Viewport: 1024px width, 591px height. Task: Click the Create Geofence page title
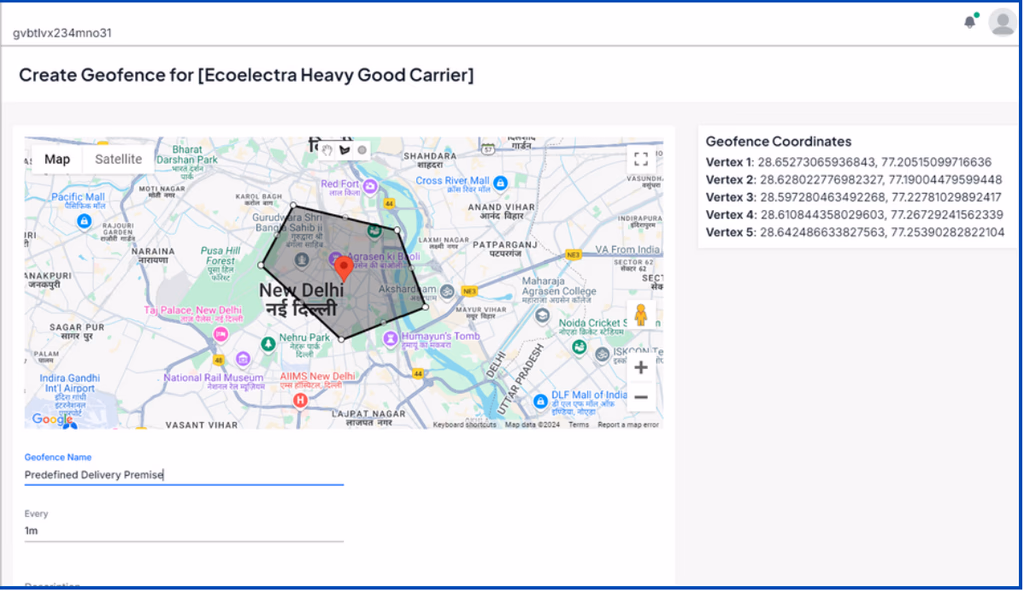point(246,75)
